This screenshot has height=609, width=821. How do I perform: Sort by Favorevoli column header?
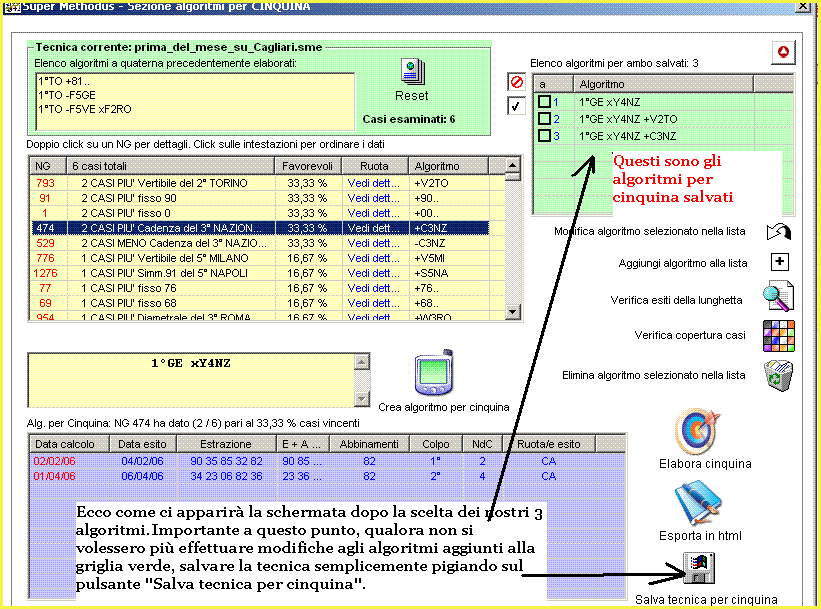coord(308,166)
